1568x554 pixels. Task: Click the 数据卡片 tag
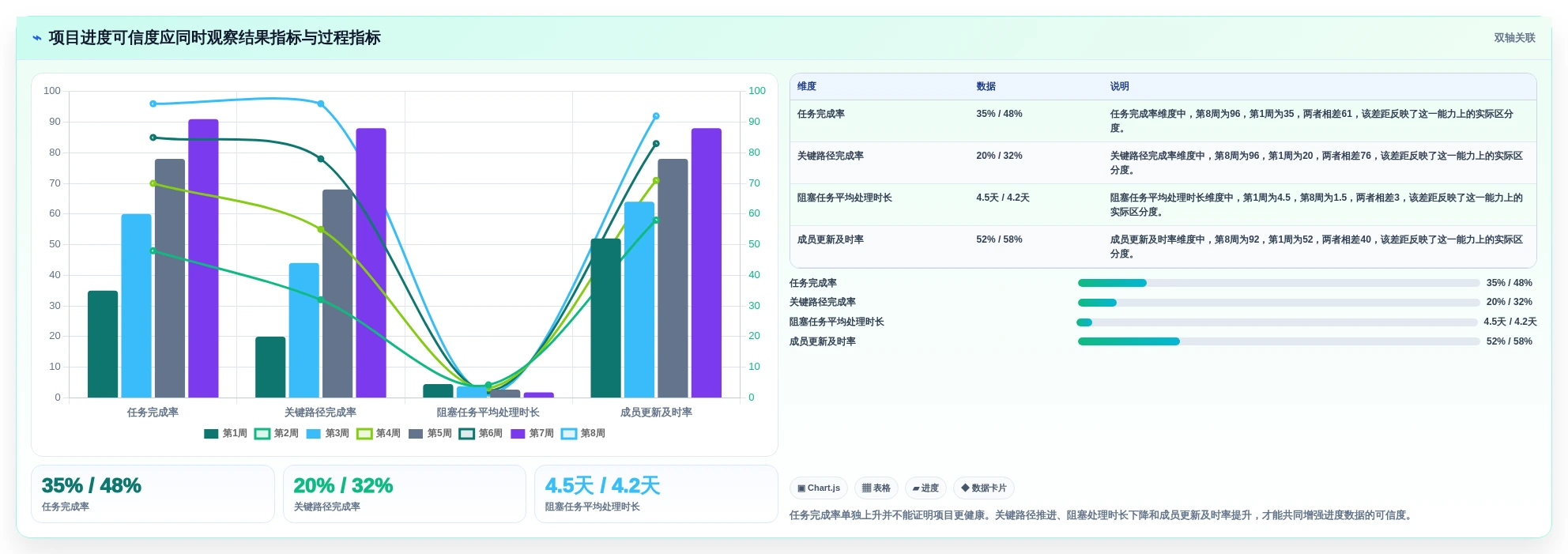(x=984, y=488)
